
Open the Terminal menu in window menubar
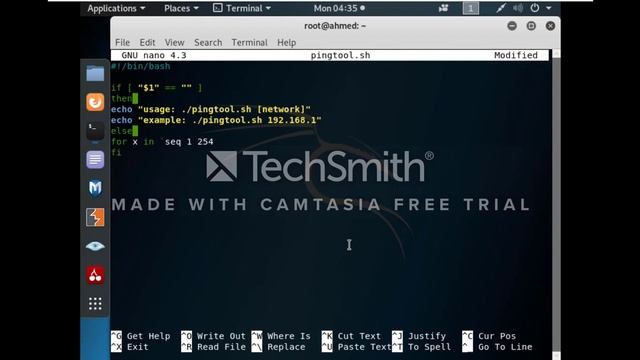249,42
